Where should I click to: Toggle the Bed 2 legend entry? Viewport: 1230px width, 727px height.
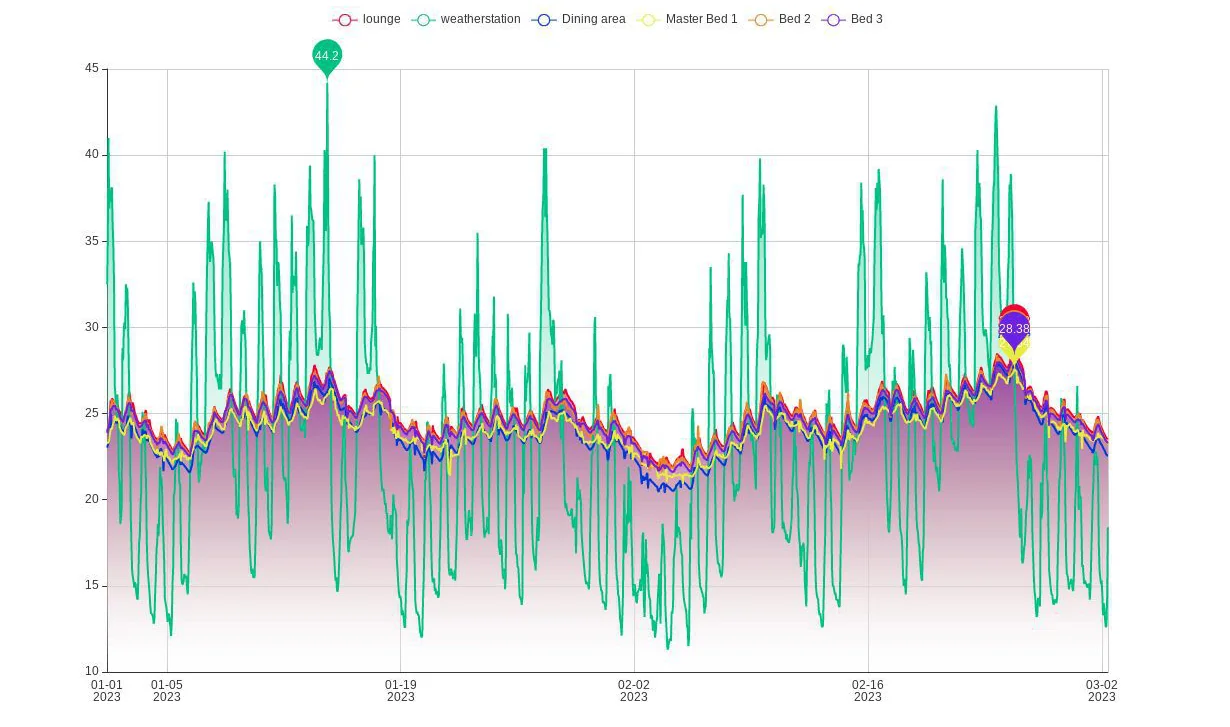tap(779, 19)
